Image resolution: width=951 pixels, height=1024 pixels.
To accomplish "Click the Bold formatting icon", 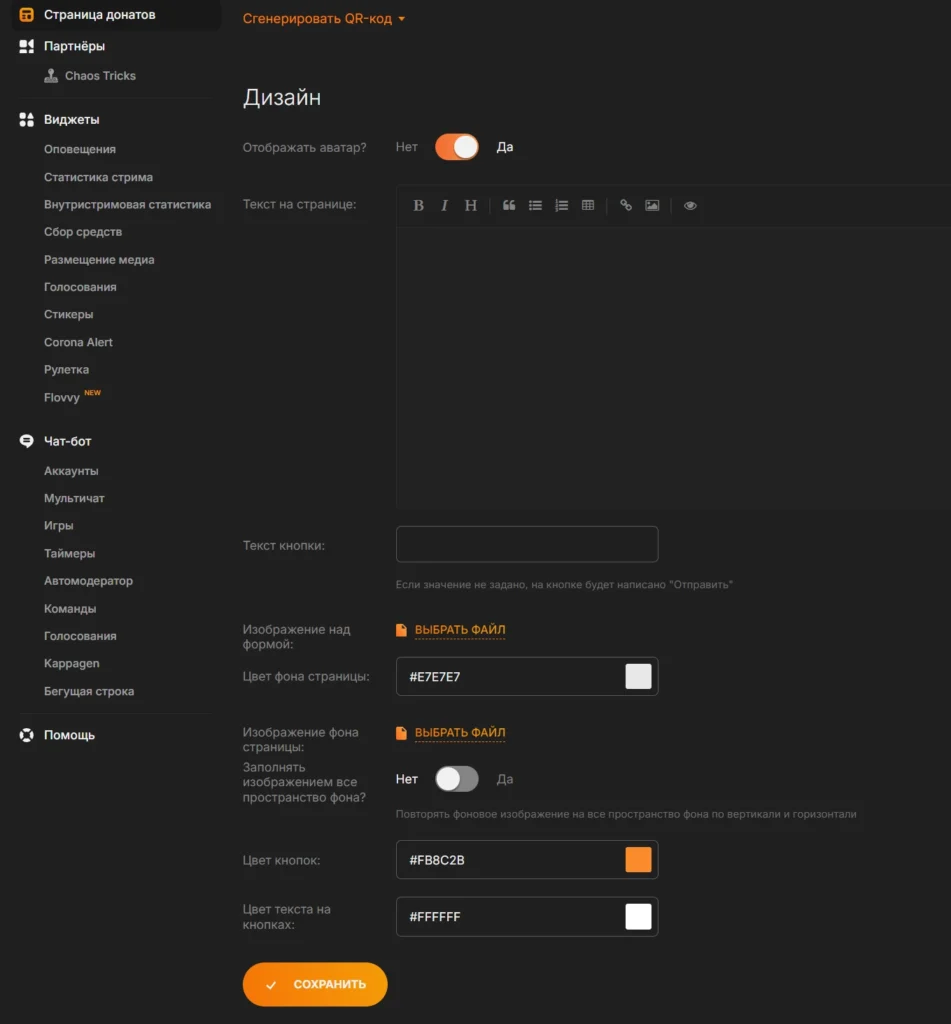I will point(418,205).
